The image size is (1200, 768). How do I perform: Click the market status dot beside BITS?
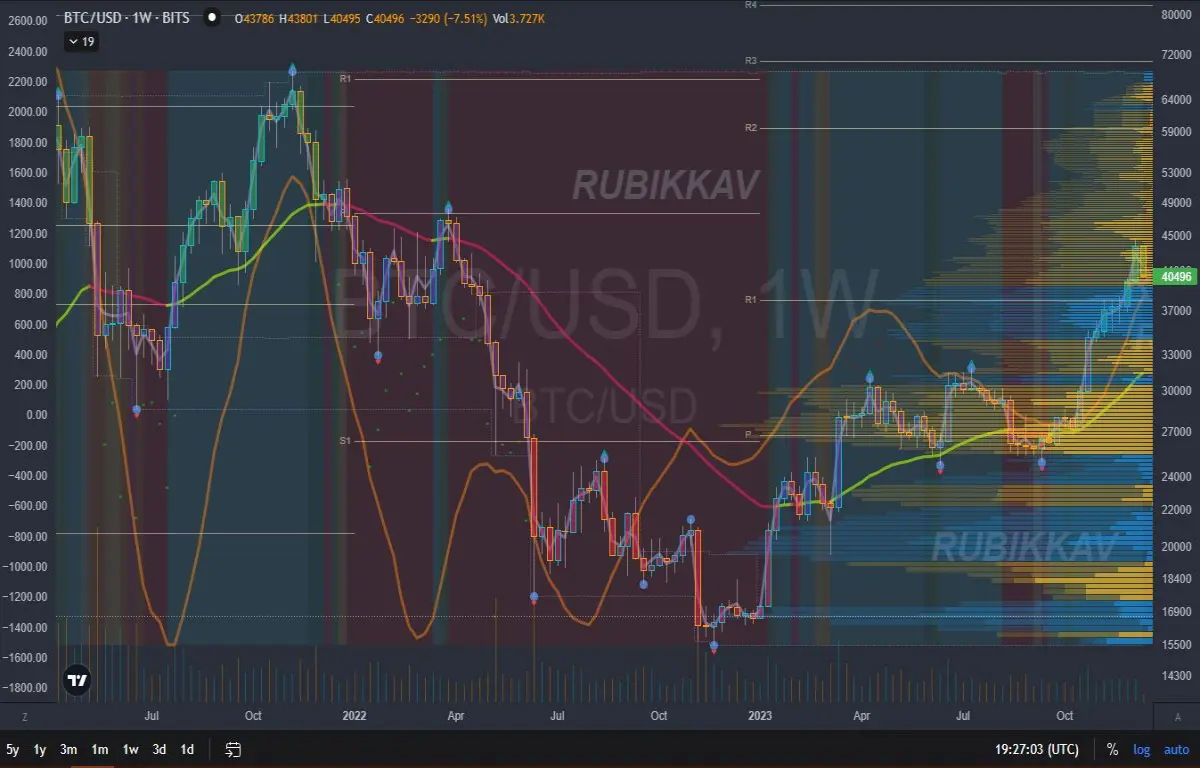(x=211, y=17)
